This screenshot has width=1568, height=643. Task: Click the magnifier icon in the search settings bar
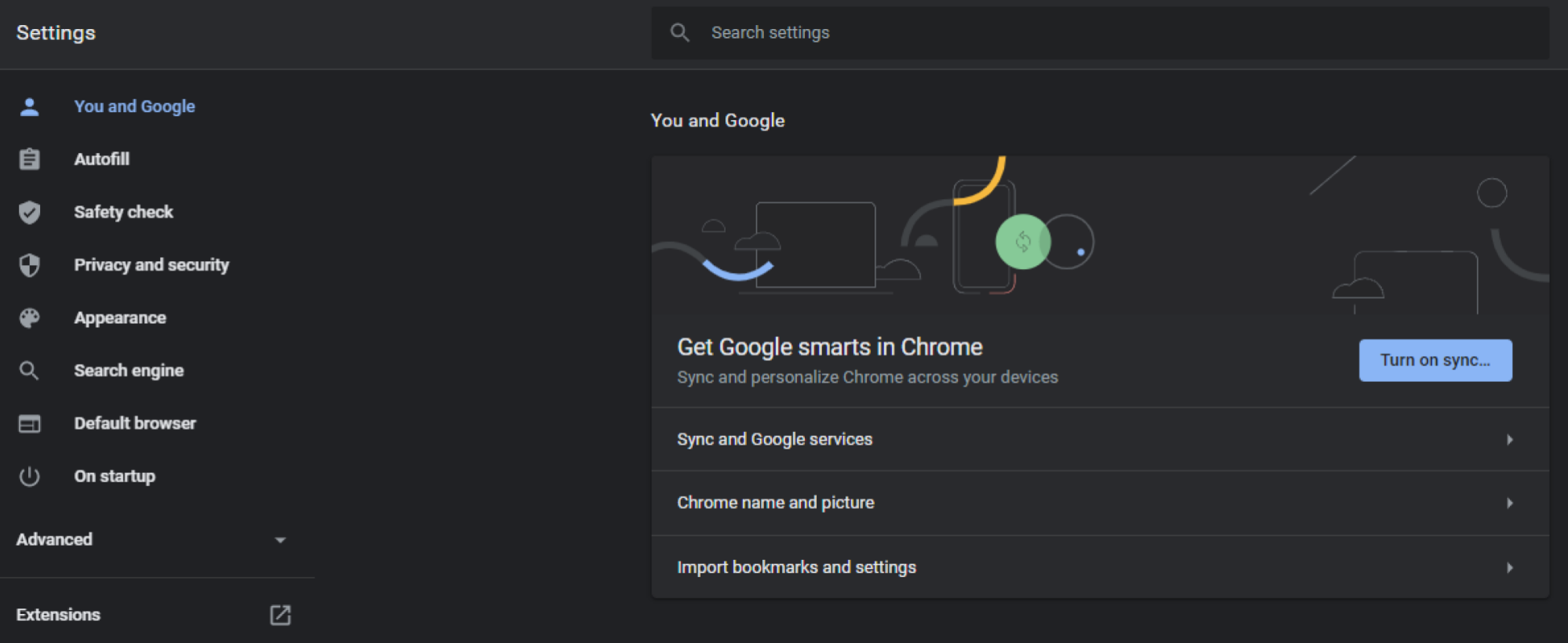(679, 32)
